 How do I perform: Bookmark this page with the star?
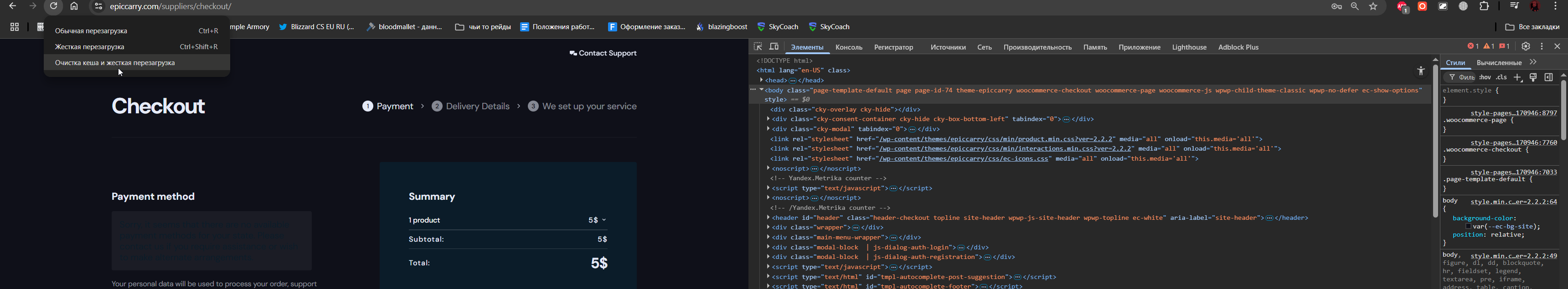pos(1374,7)
